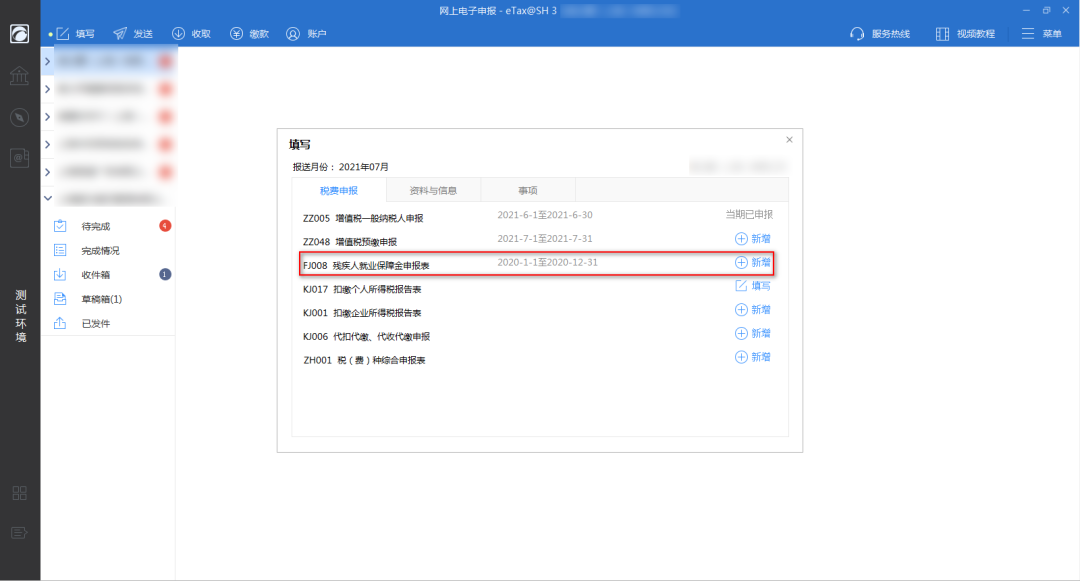Click the bank building icon in left sidebar
1080x581 pixels.
click(x=20, y=76)
